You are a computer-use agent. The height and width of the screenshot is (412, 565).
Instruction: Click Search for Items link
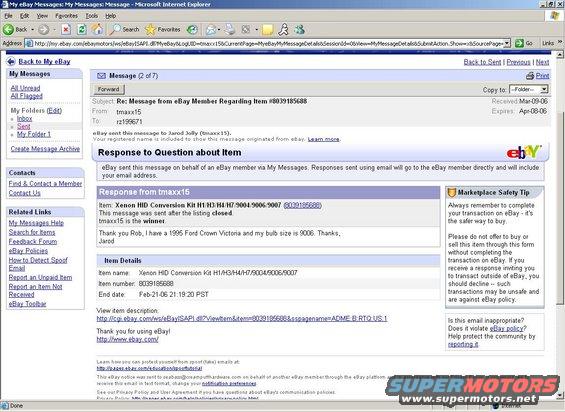[x=32, y=232]
